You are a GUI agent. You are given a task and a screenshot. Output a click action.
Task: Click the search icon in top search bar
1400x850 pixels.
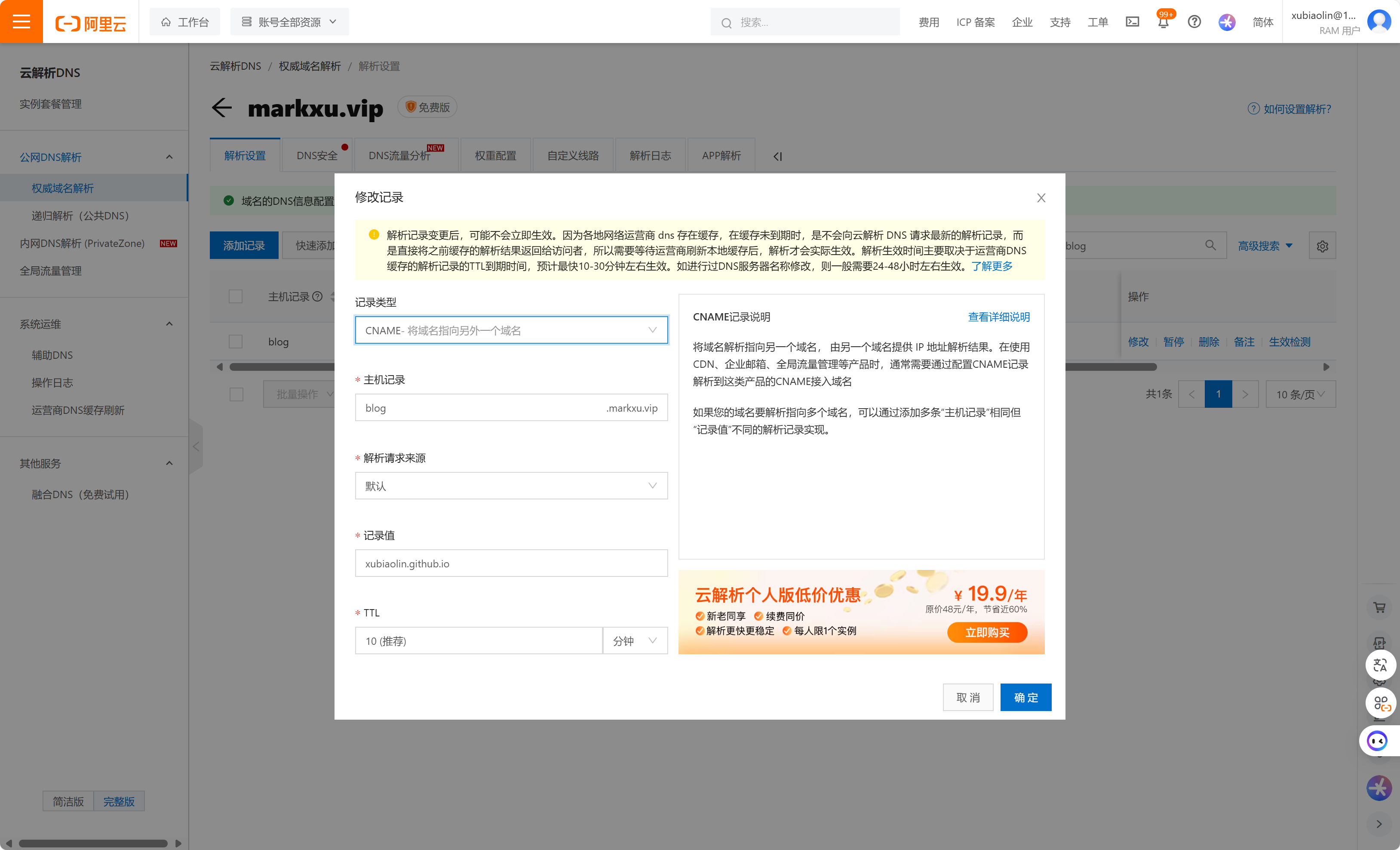(726, 23)
